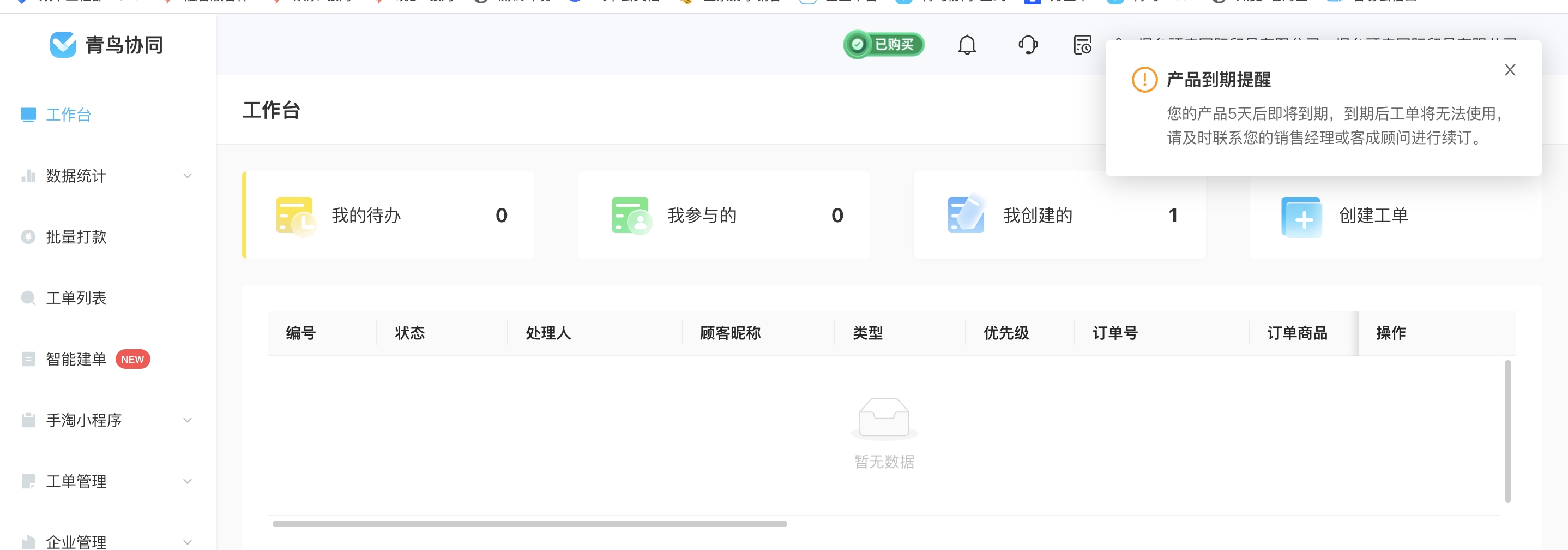Click the red NEW badge
This screenshot has width=1568, height=550.
pyautogui.click(x=132, y=360)
